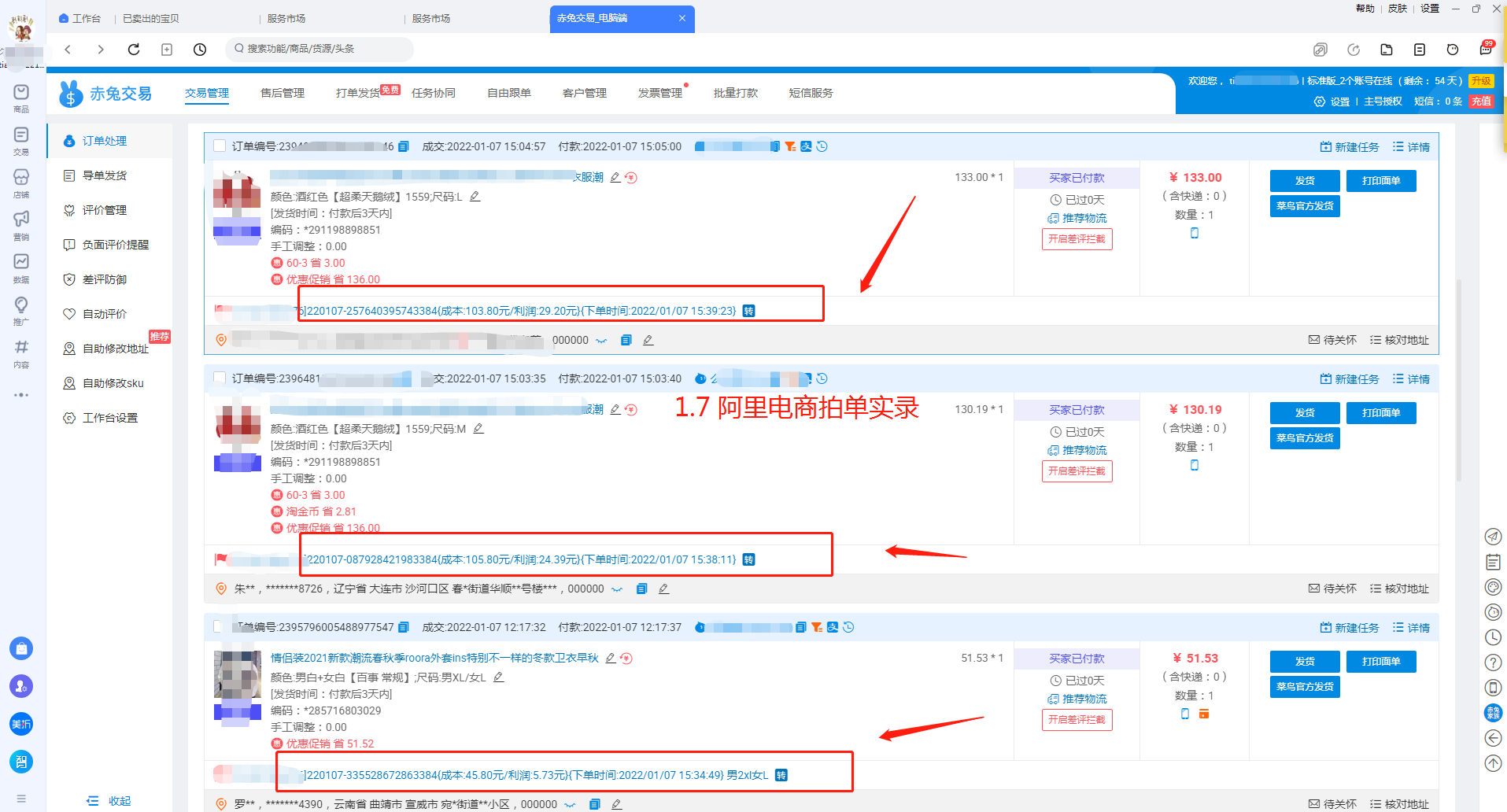The height and width of the screenshot is (812, 1507).
Task: Click the scroll-to-top arrow icon
Action: (x=1493, y=763)
